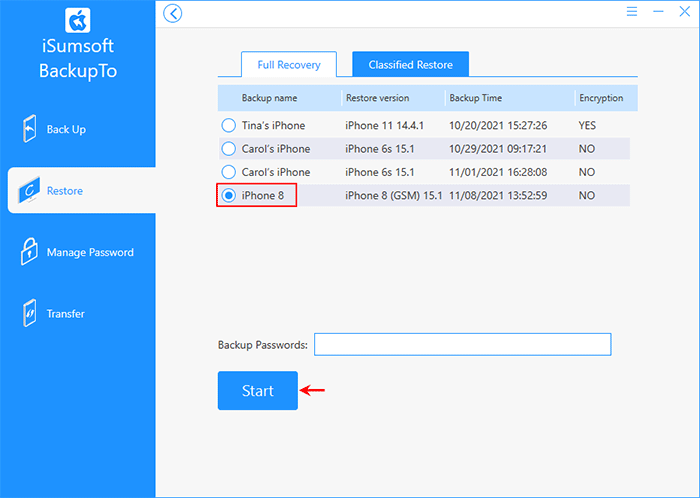
Task: Click the 11/08/2021 13:52:59 backup time
Action: click(x=498, y=195)
